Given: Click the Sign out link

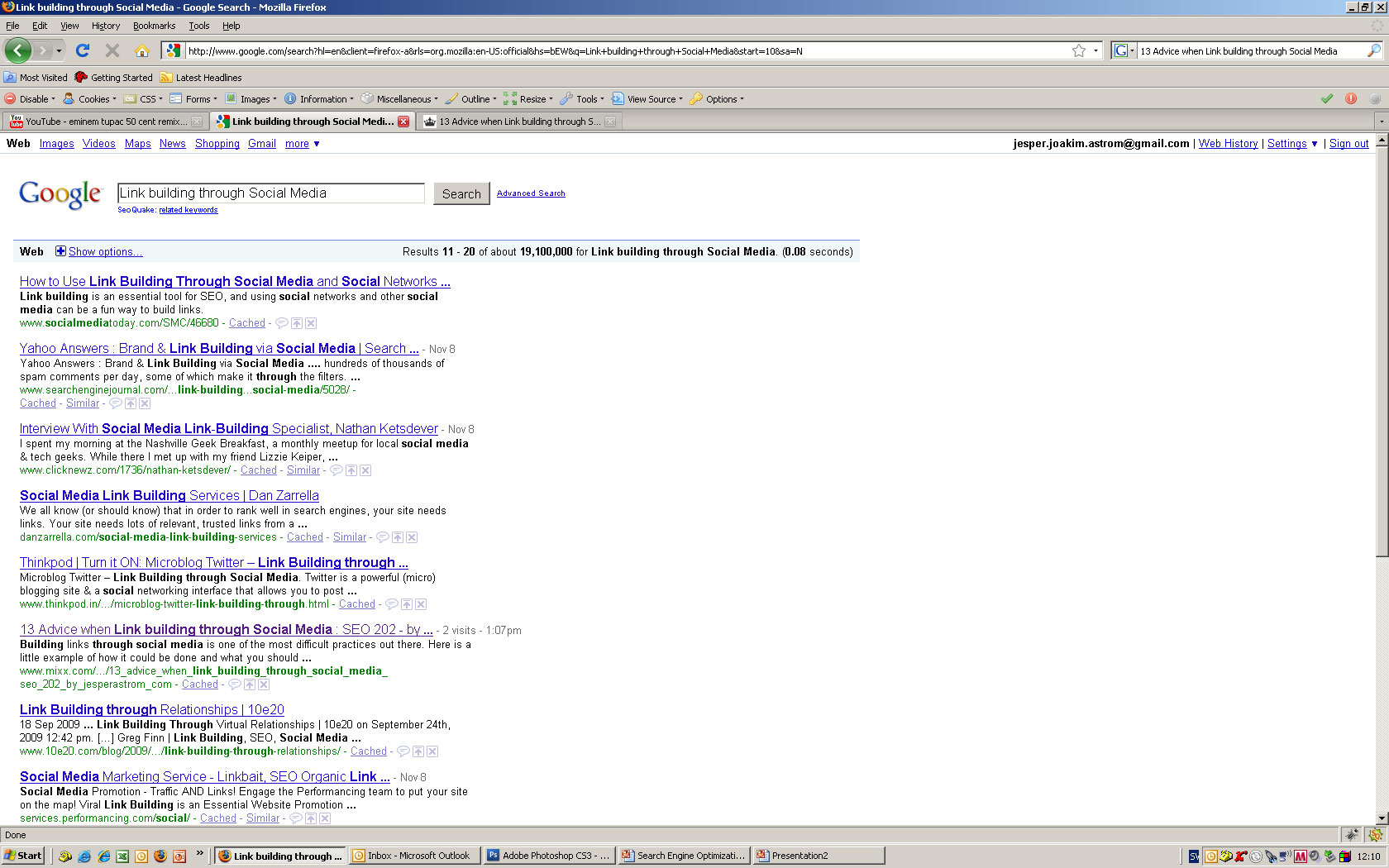Looking at the screenshot, I should click(x=1348, y=144).
